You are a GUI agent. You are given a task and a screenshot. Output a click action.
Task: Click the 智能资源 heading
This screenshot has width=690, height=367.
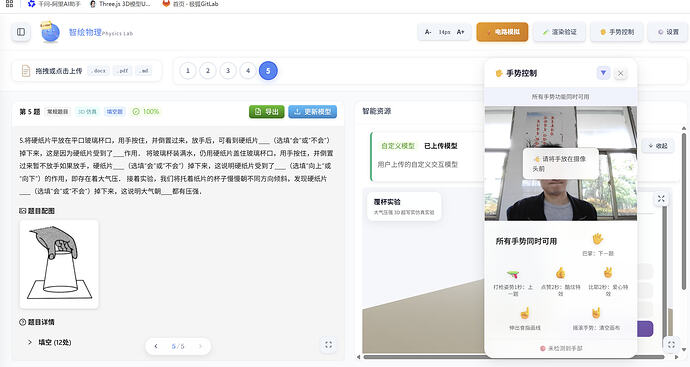377,111
